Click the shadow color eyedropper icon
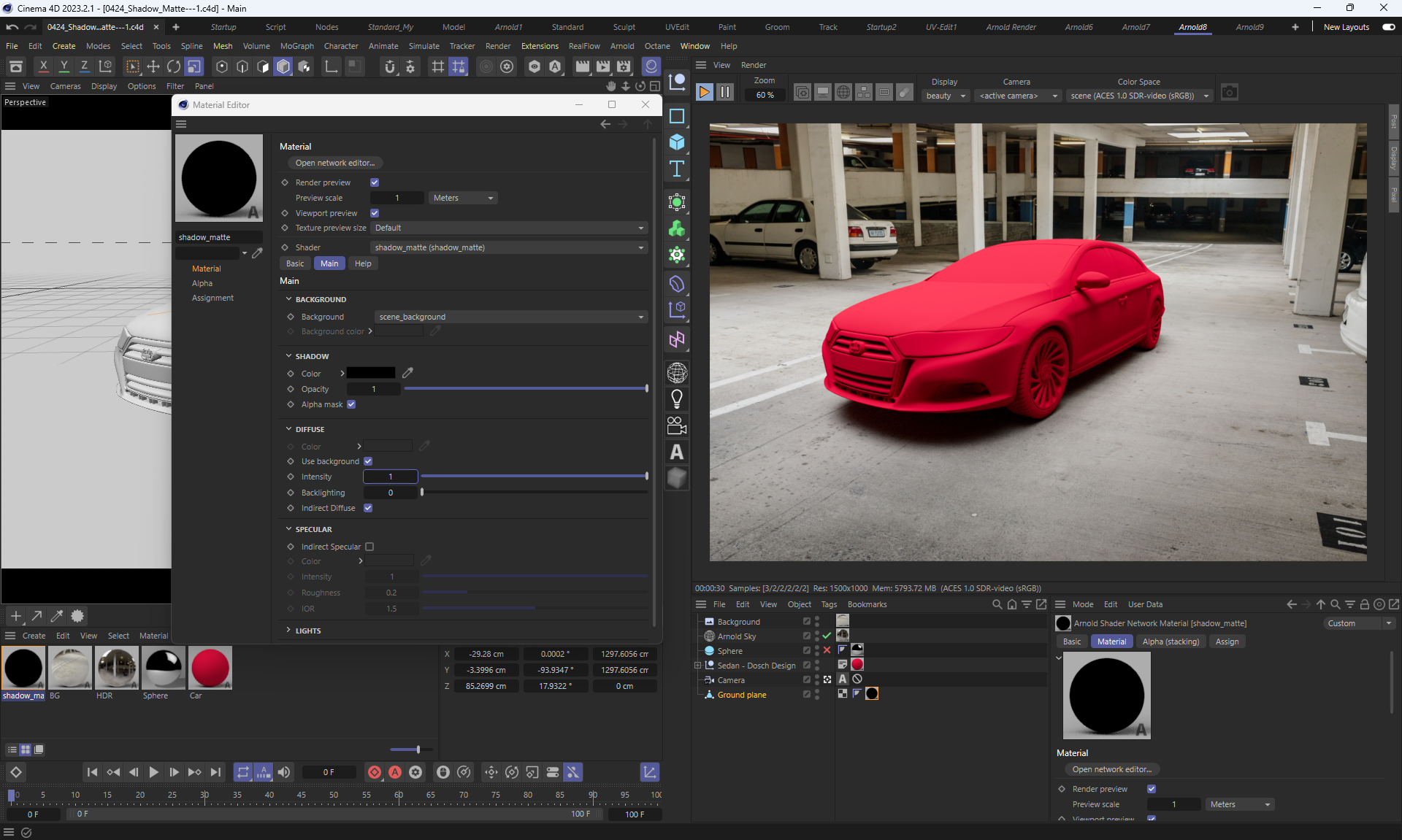1402x840 pixels. (x=407, y=373)
